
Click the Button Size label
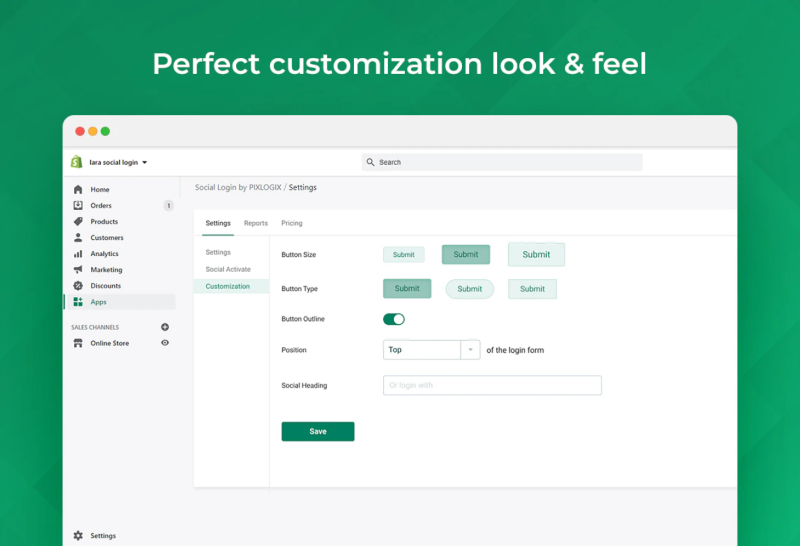coord(298,254)
